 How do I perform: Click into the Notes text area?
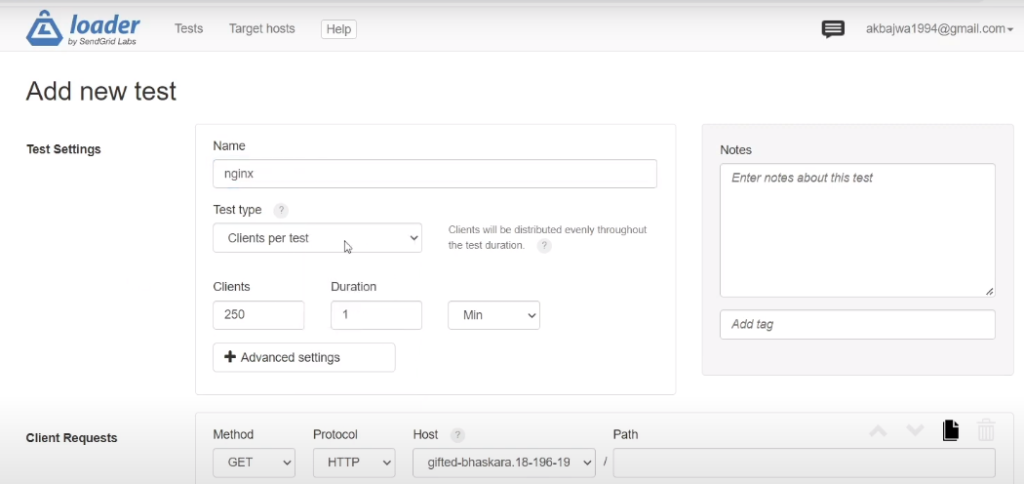(857, 230)
